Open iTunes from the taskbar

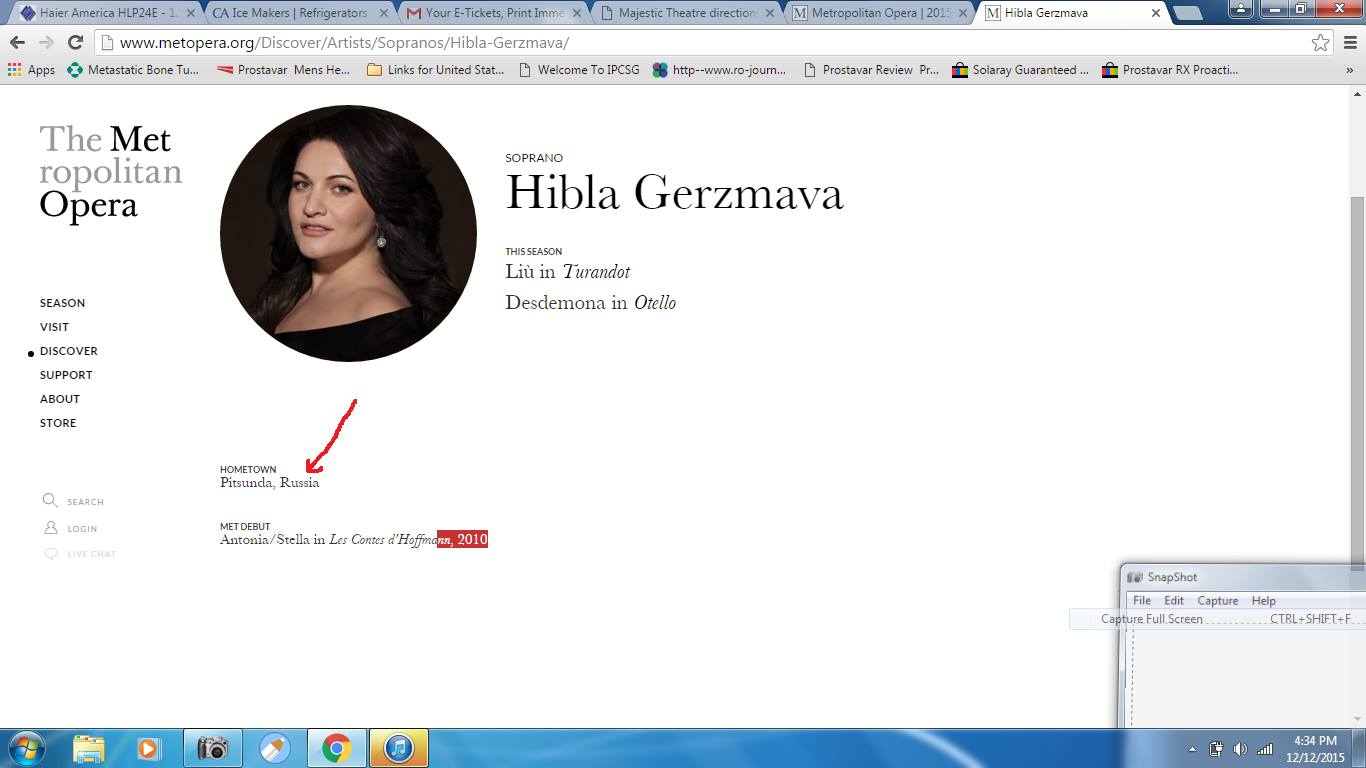(398, 748)
